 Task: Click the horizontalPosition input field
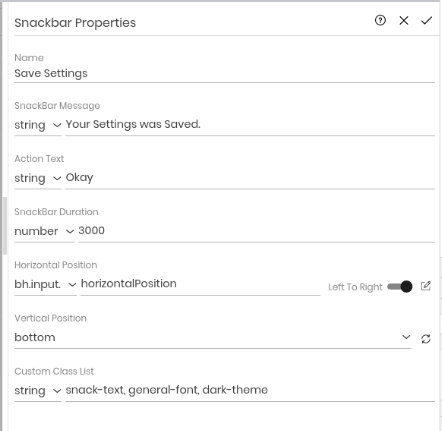click(x=200, y=284)
